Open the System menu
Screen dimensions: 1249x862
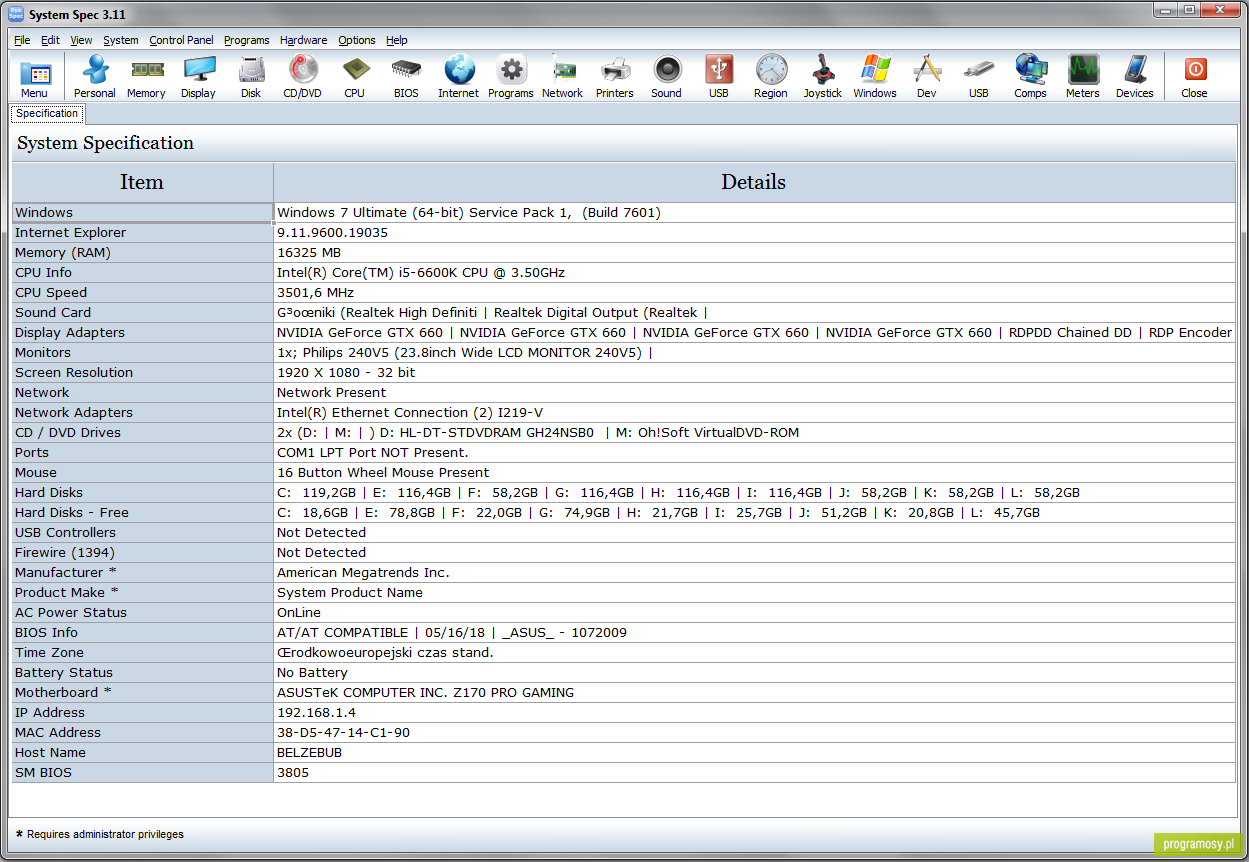point(121,40)
